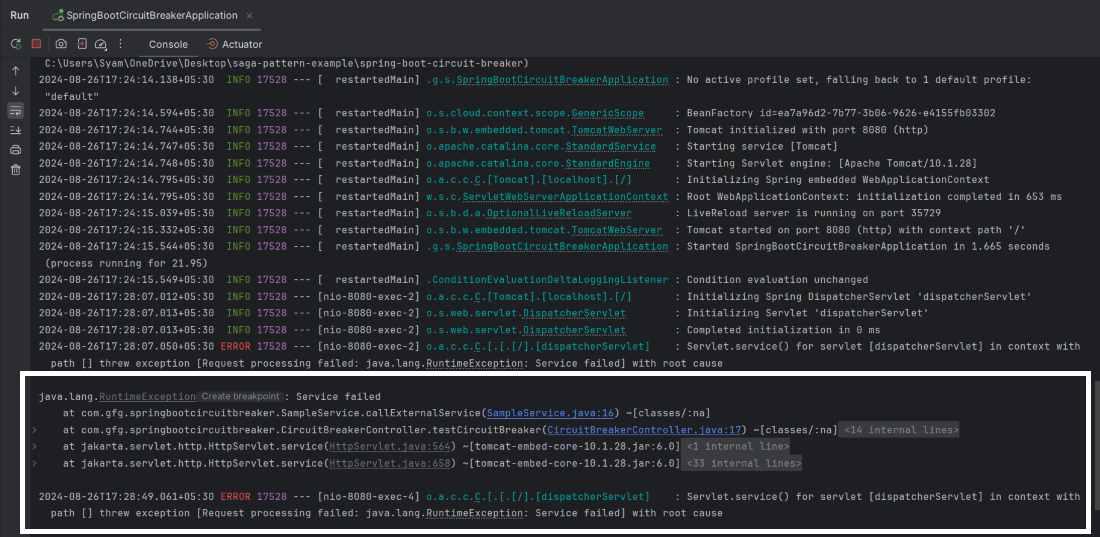Jump up the stack trace with up arrow
The image size is (1100, 537).
[x=15, y=71]
